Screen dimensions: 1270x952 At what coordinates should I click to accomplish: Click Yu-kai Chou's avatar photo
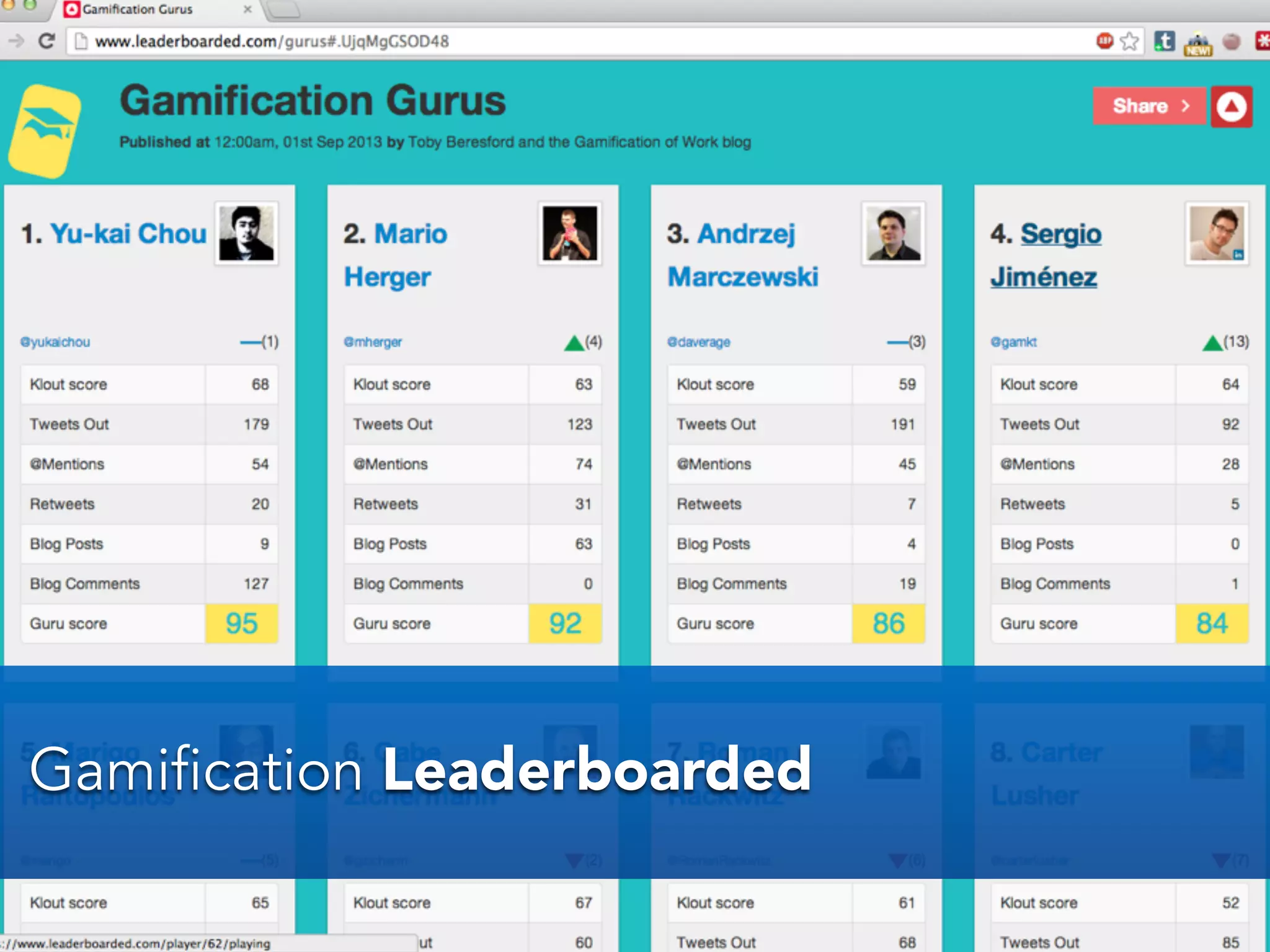[x=246, y=233]
